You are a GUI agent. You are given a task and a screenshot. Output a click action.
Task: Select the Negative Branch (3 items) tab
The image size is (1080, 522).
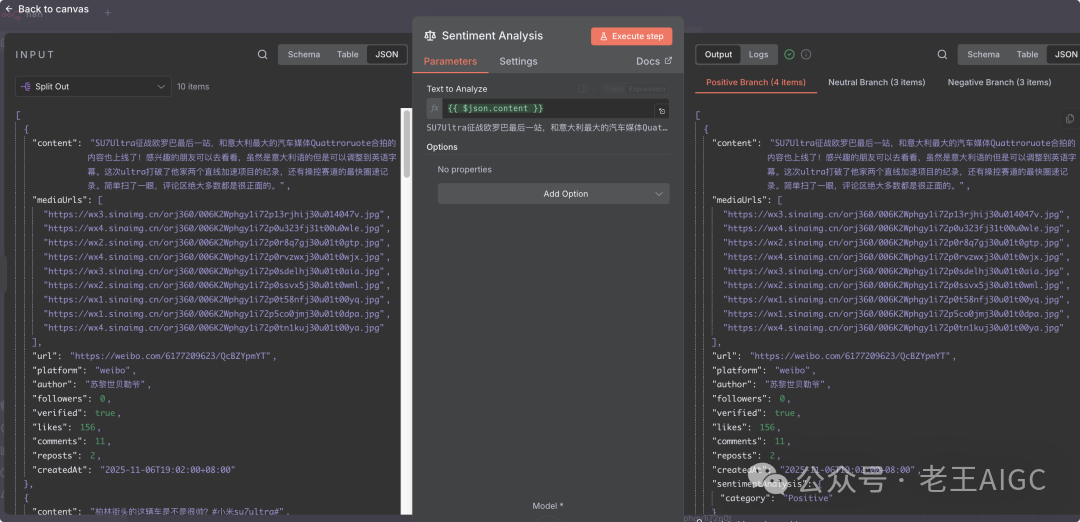(x=999, y=82)
